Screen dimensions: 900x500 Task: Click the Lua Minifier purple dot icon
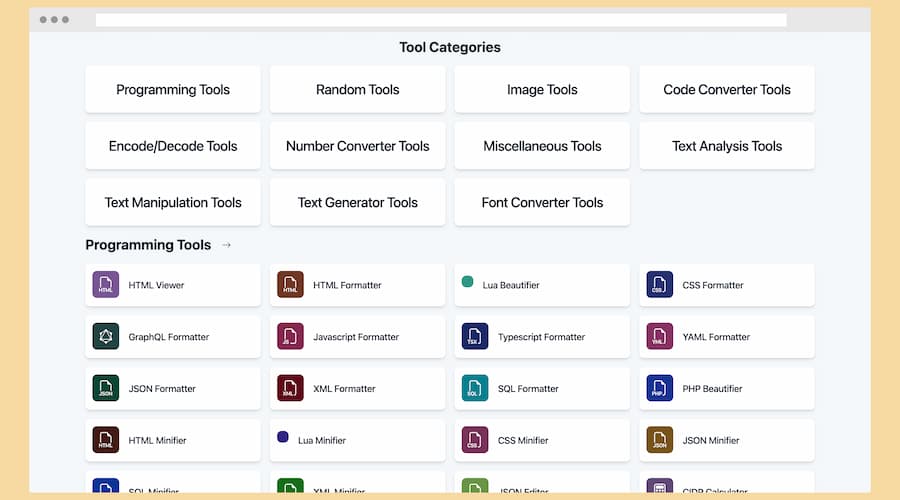tap(283, 437)
